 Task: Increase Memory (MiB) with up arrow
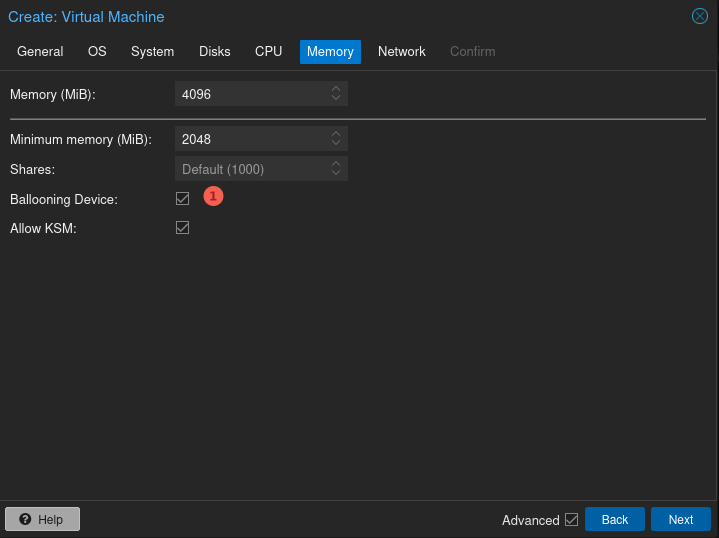pos(336,89)
